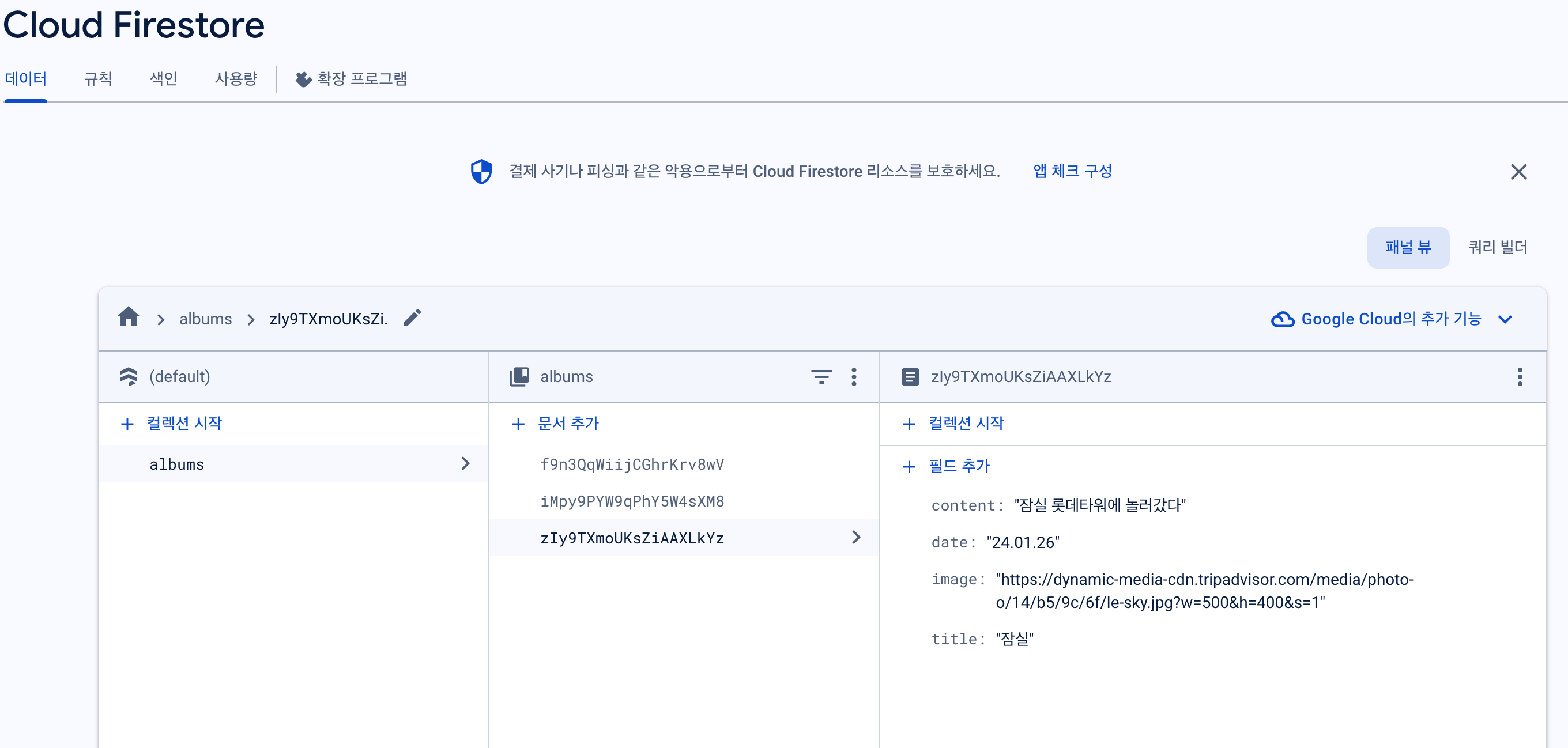Click the (default) database icon

point(129,377)
